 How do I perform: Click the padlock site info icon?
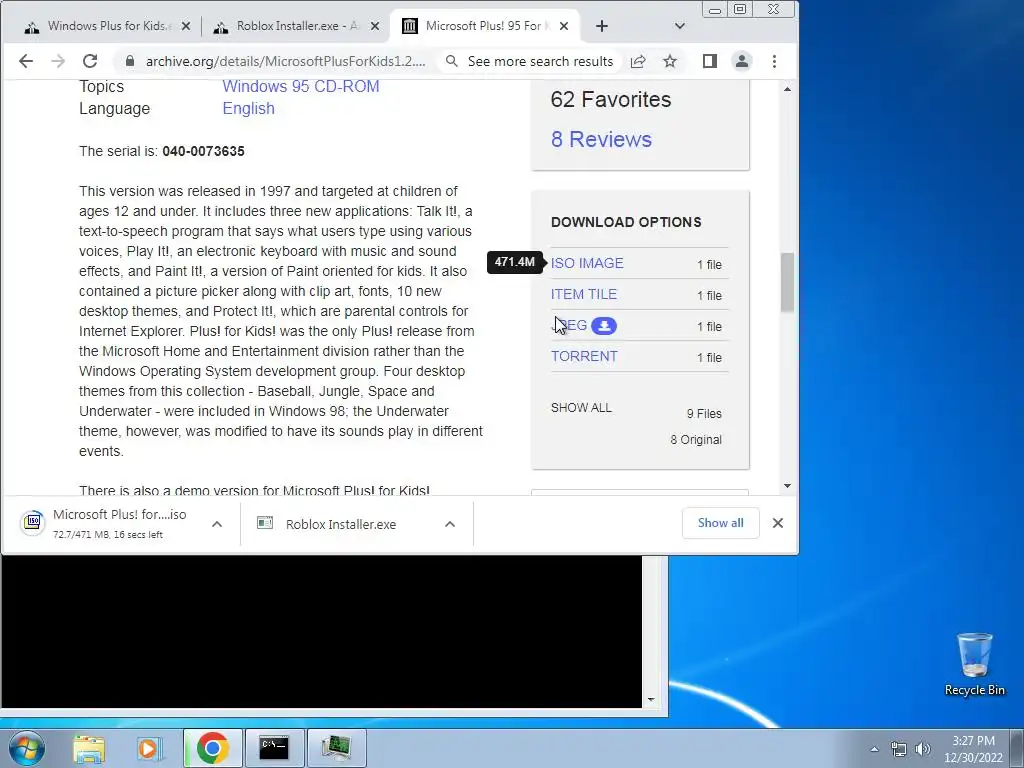[x=130, y=61]
